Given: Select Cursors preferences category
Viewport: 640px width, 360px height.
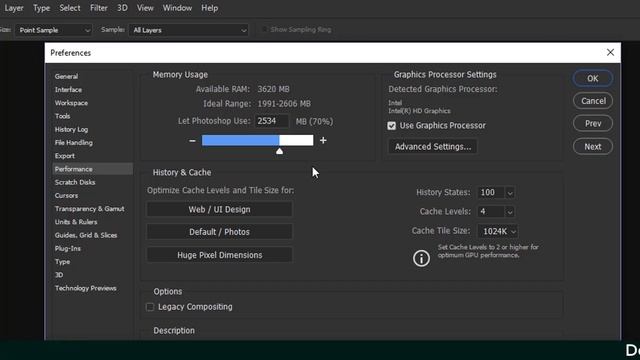Looking at the screenshot, I should coord(66,196).
